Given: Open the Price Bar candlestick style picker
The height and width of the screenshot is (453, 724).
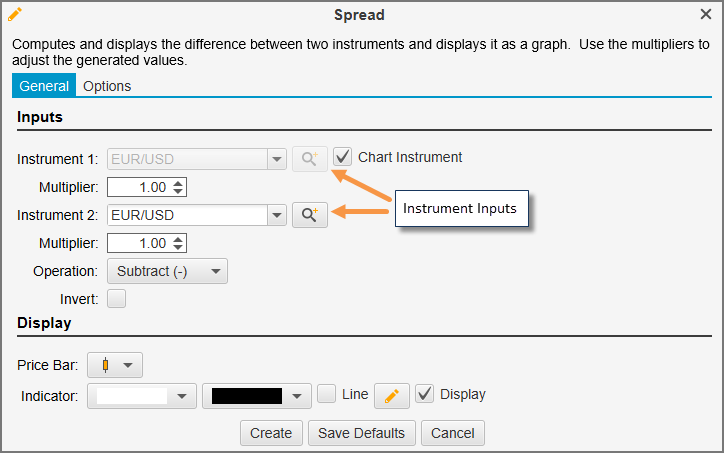Looking at the screenshot, I should pyautogui.click(x=115, y=365).
